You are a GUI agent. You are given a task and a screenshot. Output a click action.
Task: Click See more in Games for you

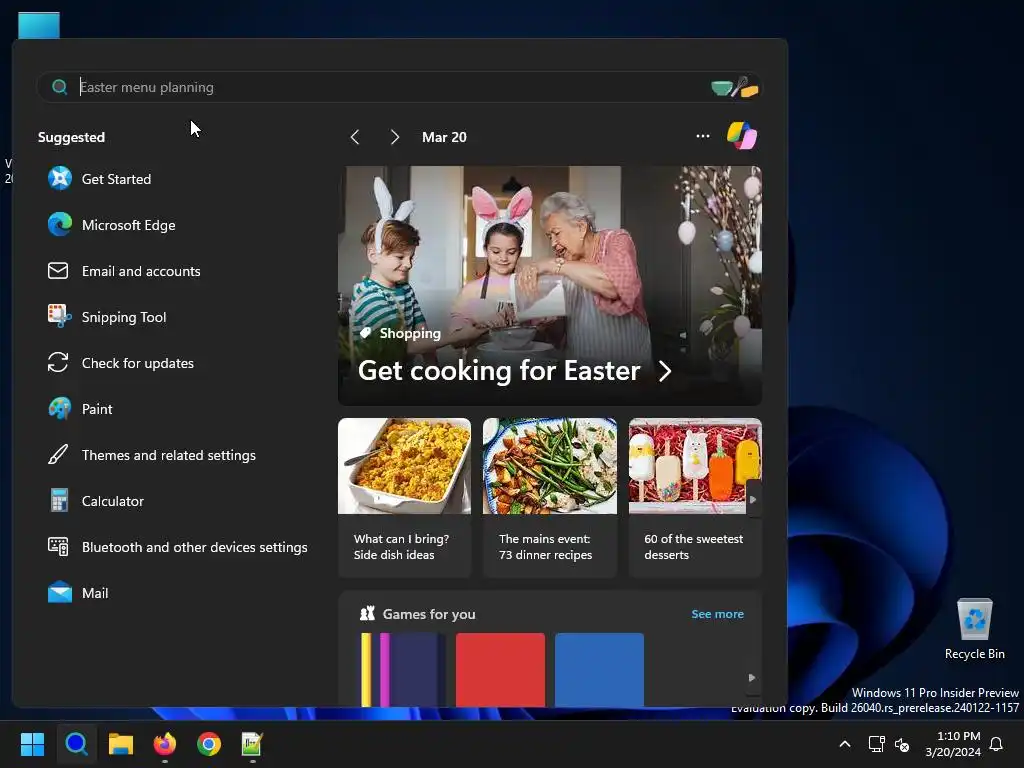pos(717,614)
